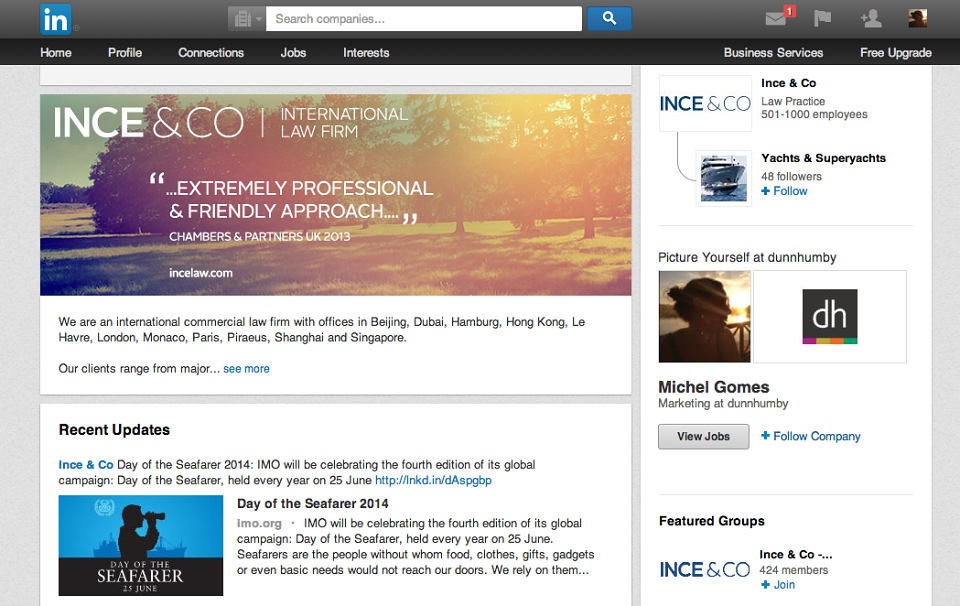Click the Yachts & Superyachts boat thumbnail

tap(724, 178)
